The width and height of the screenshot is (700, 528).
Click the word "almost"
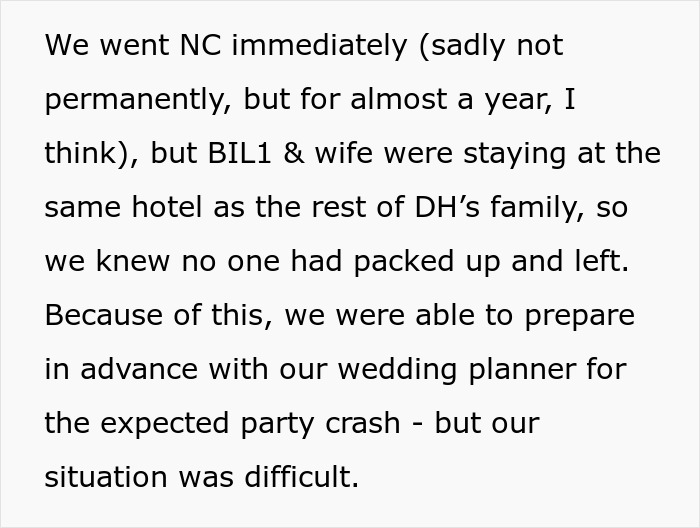(x=399, y=99)
